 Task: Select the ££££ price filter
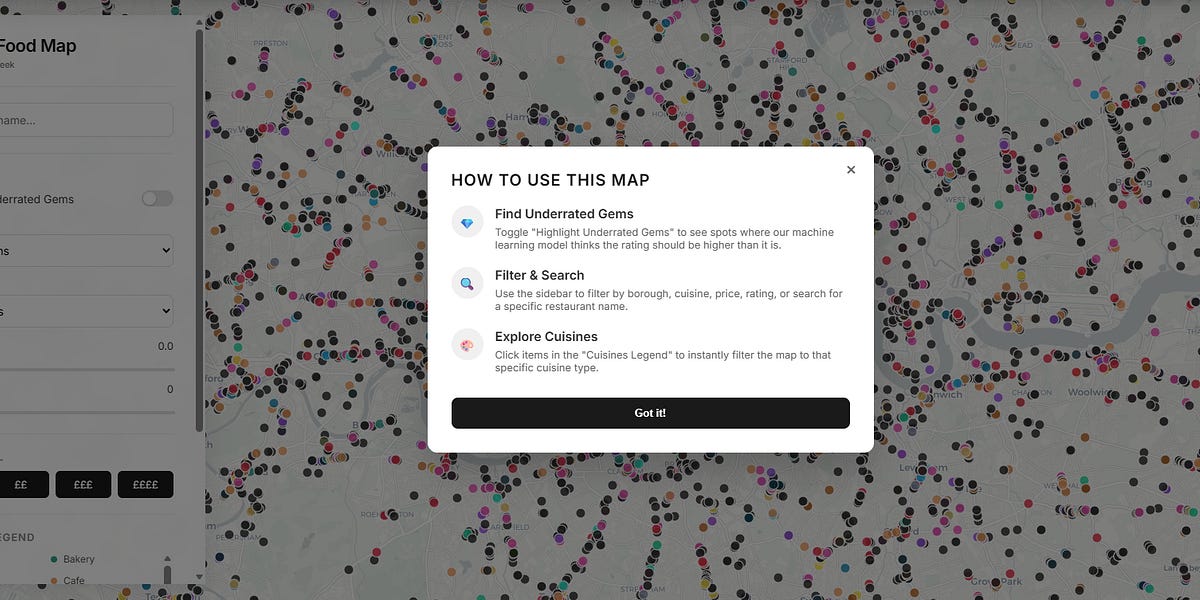pos(145,485)
